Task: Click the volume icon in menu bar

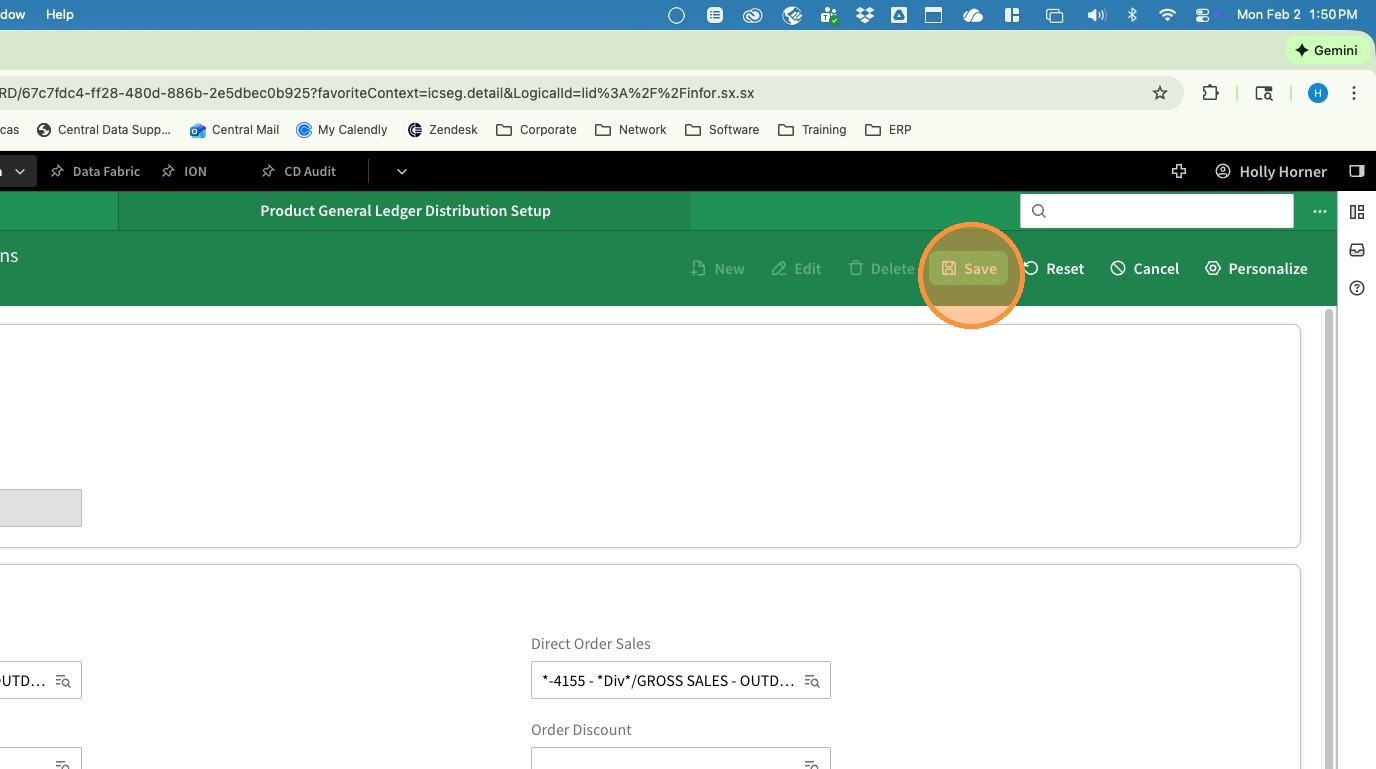Action: [1097, 15]
